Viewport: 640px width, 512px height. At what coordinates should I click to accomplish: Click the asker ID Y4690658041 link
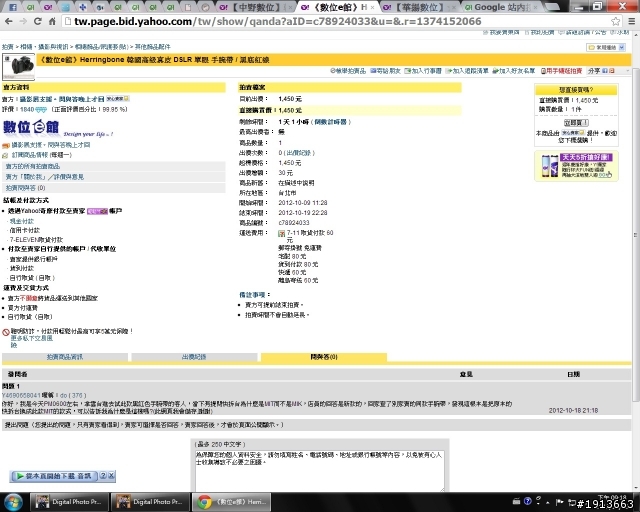(21, 395)
